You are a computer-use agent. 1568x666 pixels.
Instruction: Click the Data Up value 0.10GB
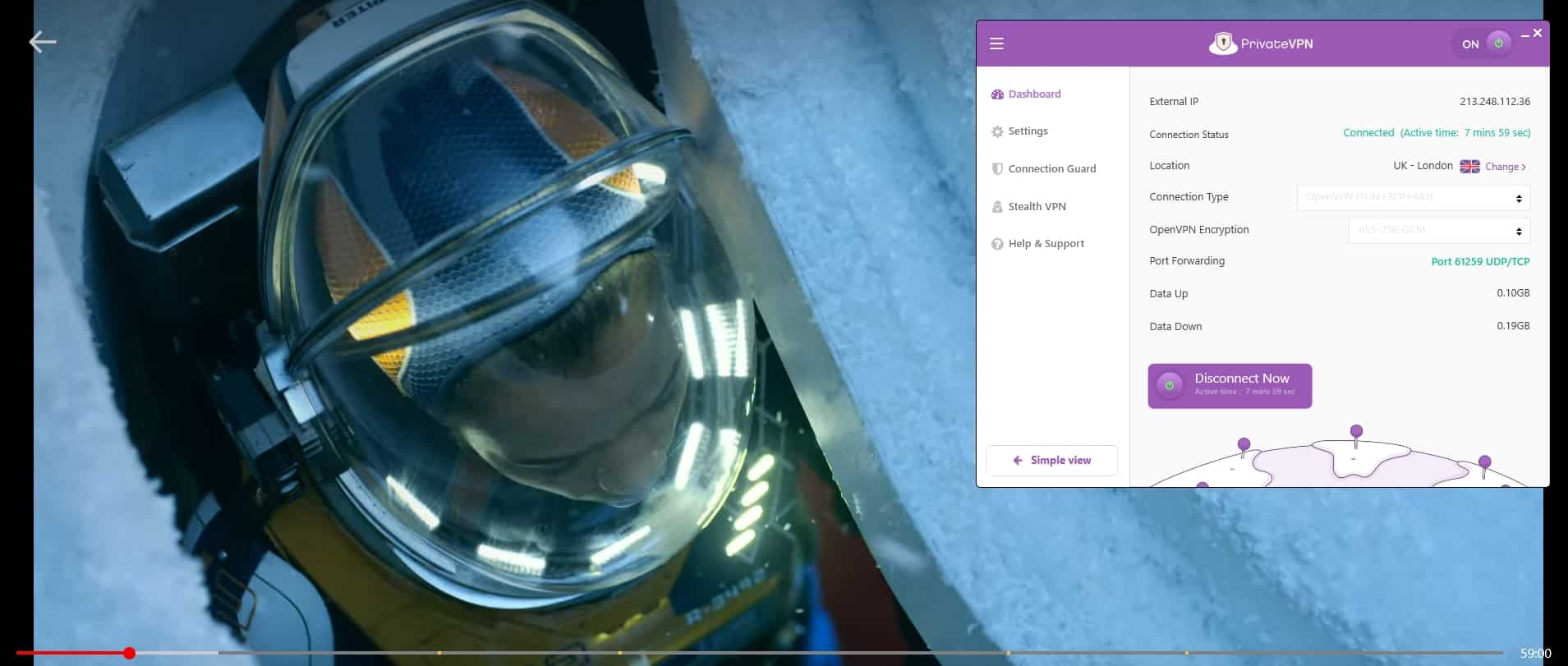point(1513,293)
